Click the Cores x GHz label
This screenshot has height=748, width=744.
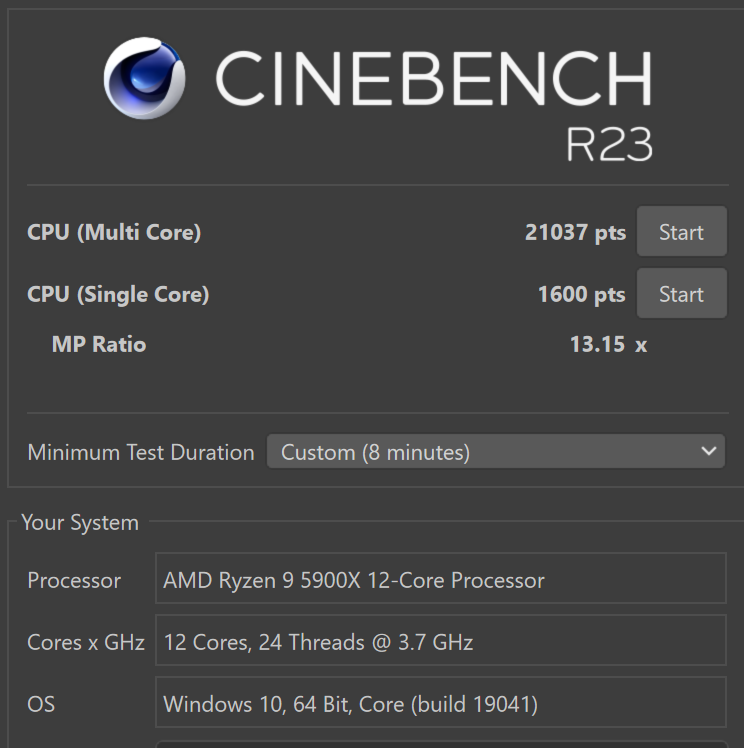[x=86, y=642]
